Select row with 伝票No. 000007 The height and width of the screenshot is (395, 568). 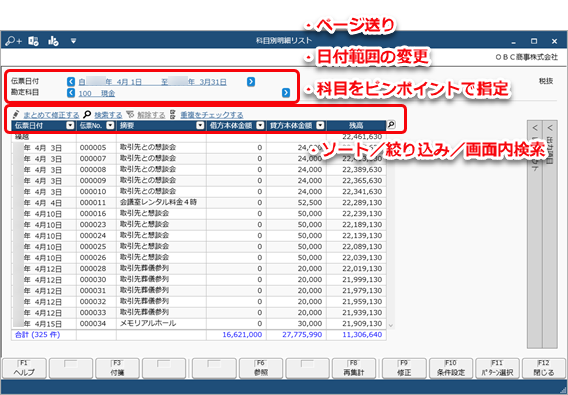click(x=199, y=159)
